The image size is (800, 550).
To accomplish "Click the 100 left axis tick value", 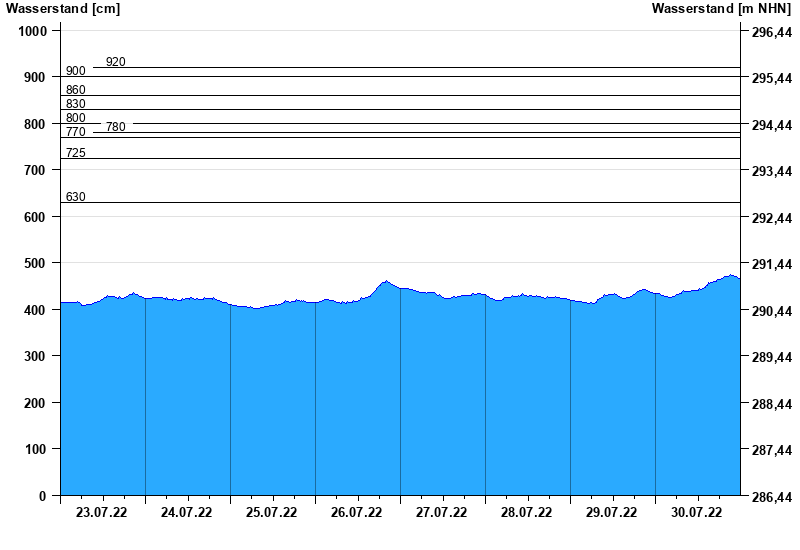I will point(35,449).
